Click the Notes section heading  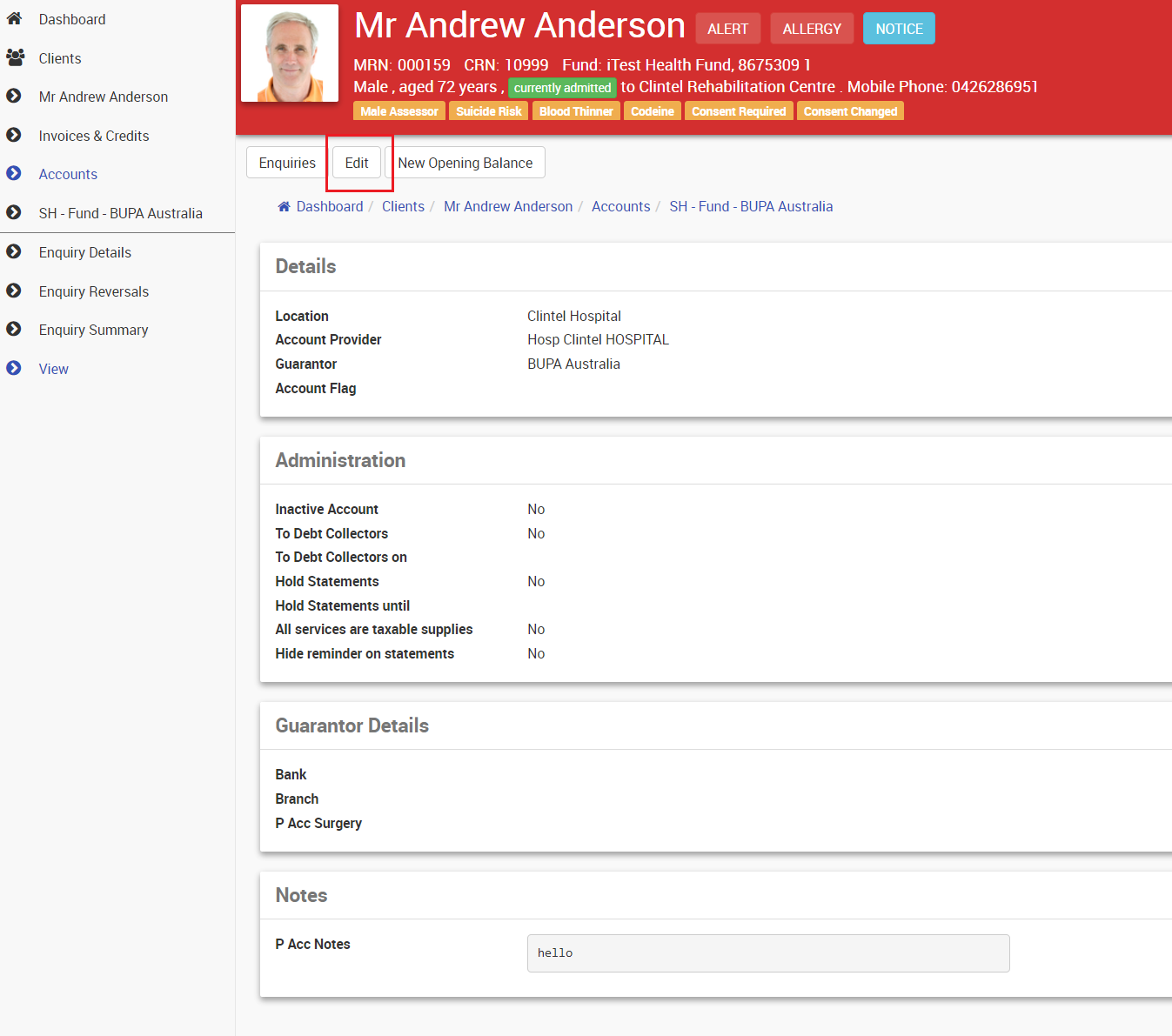point(301,895)
